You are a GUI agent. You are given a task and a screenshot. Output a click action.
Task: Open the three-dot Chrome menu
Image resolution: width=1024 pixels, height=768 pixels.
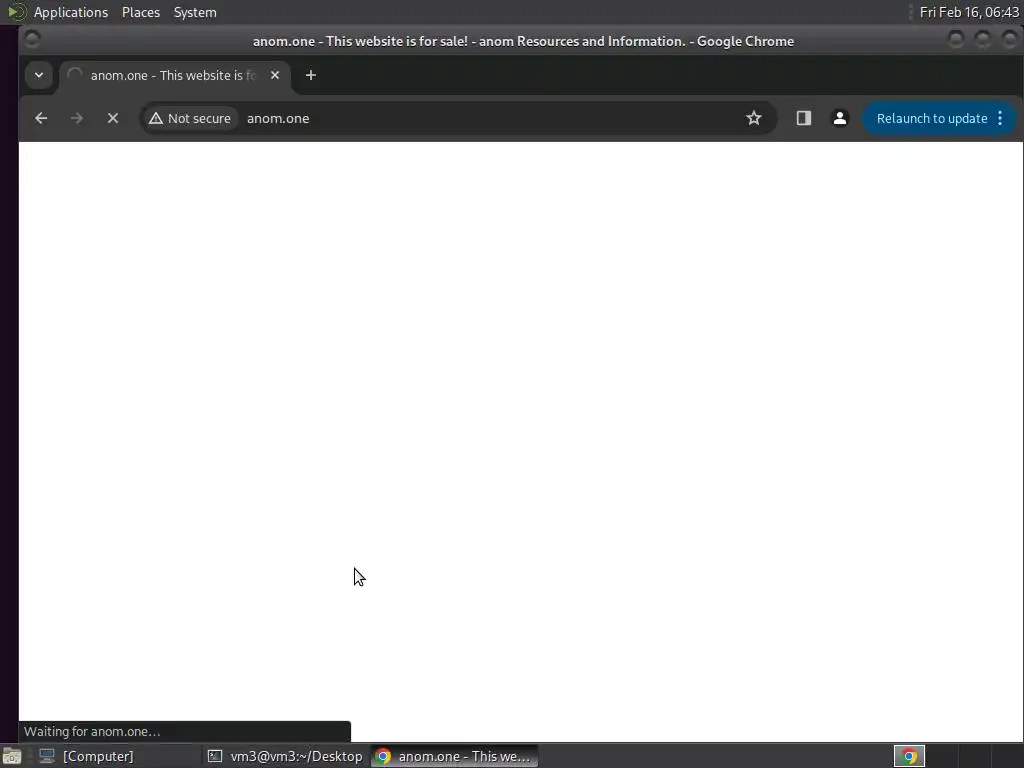[1000, 118]
